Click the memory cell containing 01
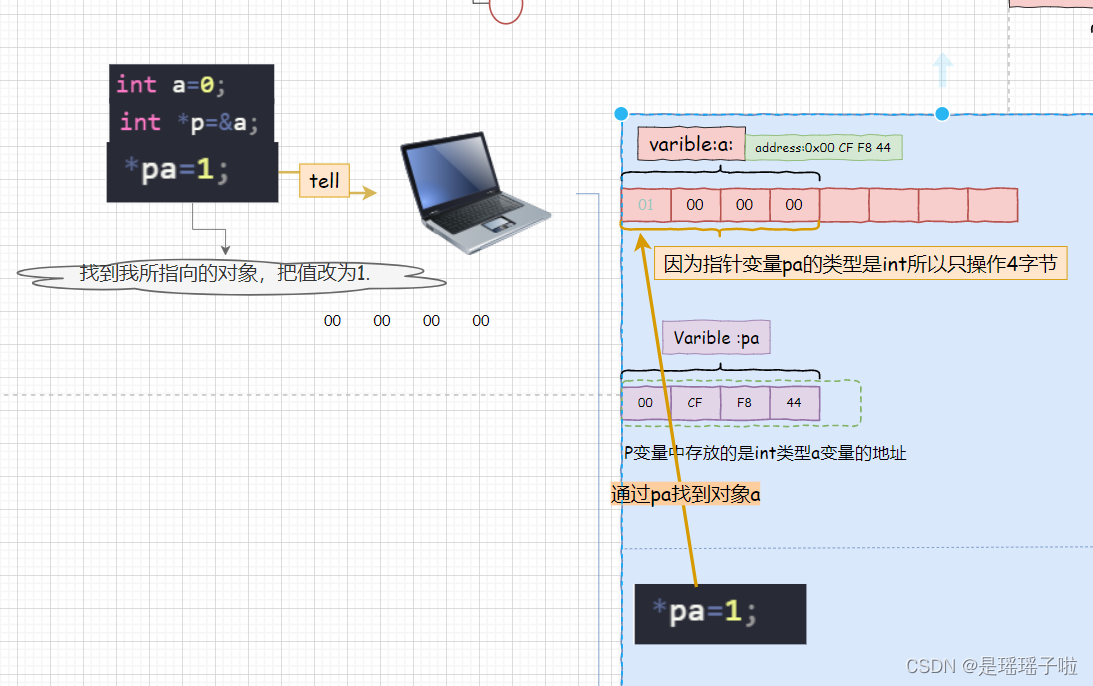1093x686 pixels. (x=646, y=205)
